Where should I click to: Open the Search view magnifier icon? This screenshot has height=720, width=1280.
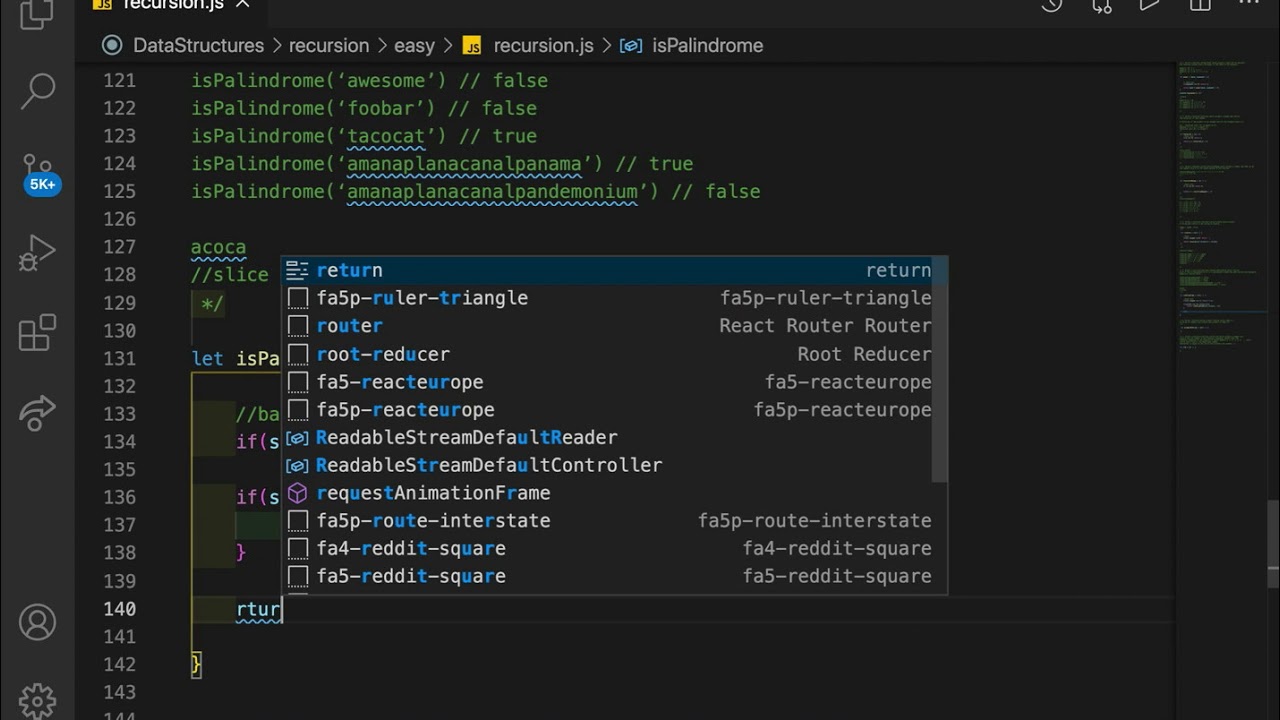pyautogui.click(x=37, y=90)
